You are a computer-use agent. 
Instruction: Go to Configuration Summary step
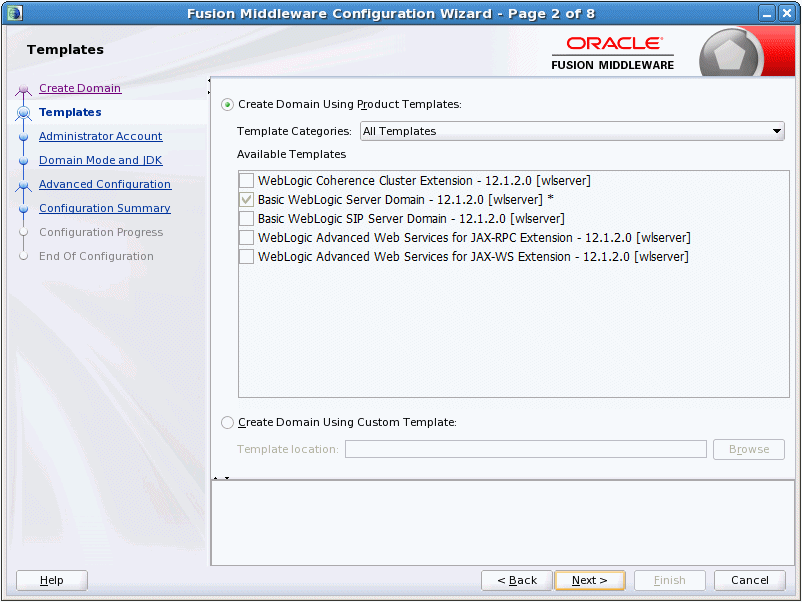pos(105,208)
